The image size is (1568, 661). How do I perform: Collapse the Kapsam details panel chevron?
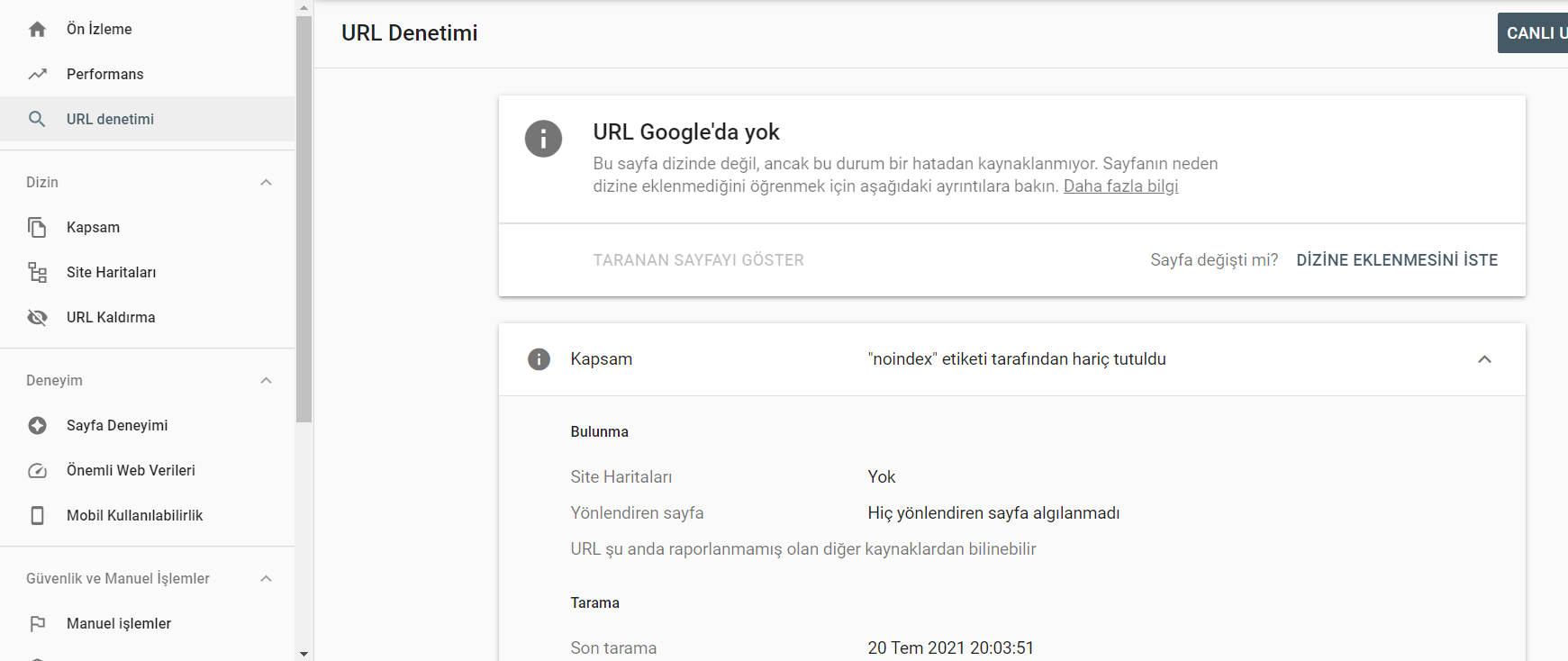pos(1484,359)
